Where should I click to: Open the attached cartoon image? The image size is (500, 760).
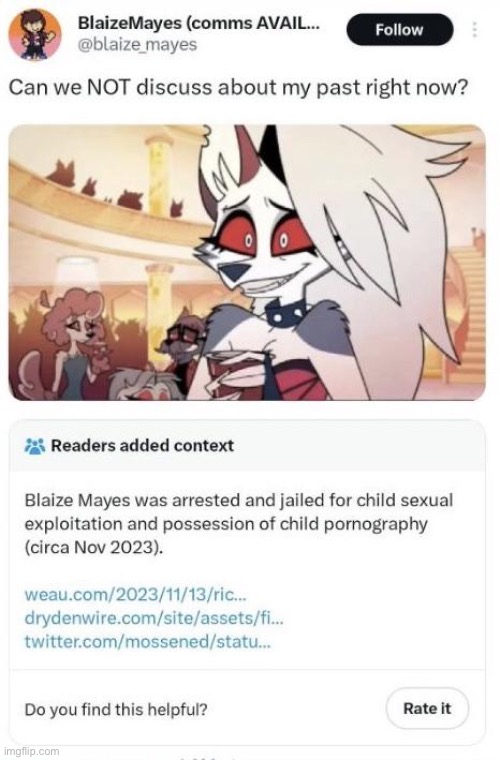[x=247, y=262]
